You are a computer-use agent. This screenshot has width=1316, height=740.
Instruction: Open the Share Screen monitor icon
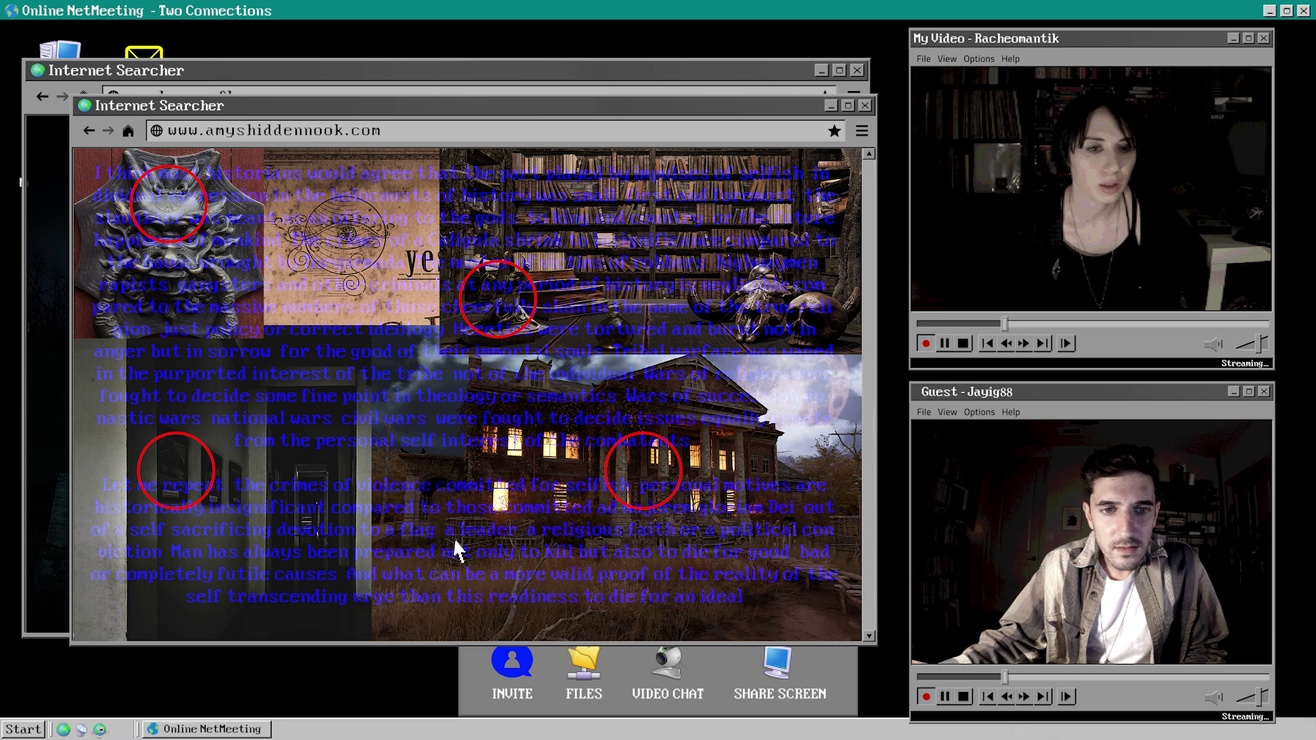pyautogui.click(x=779, y=663)
